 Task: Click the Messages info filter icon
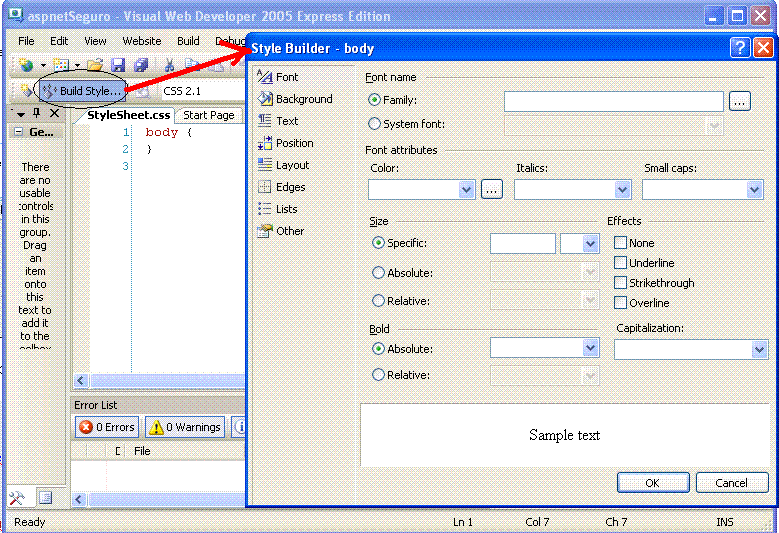click(x=239, y=427)
